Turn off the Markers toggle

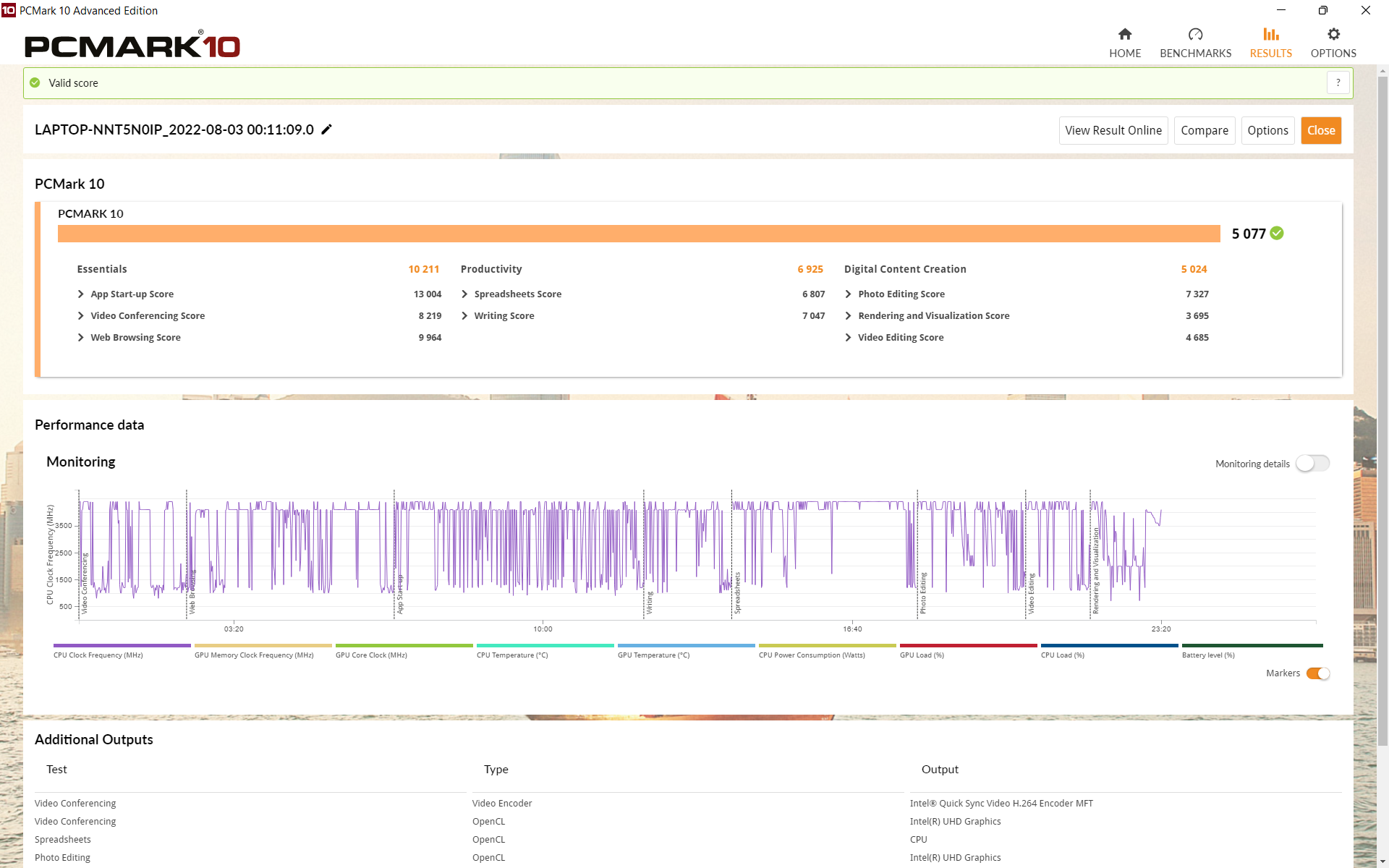pyautogui.click(x=1318, y=673)
